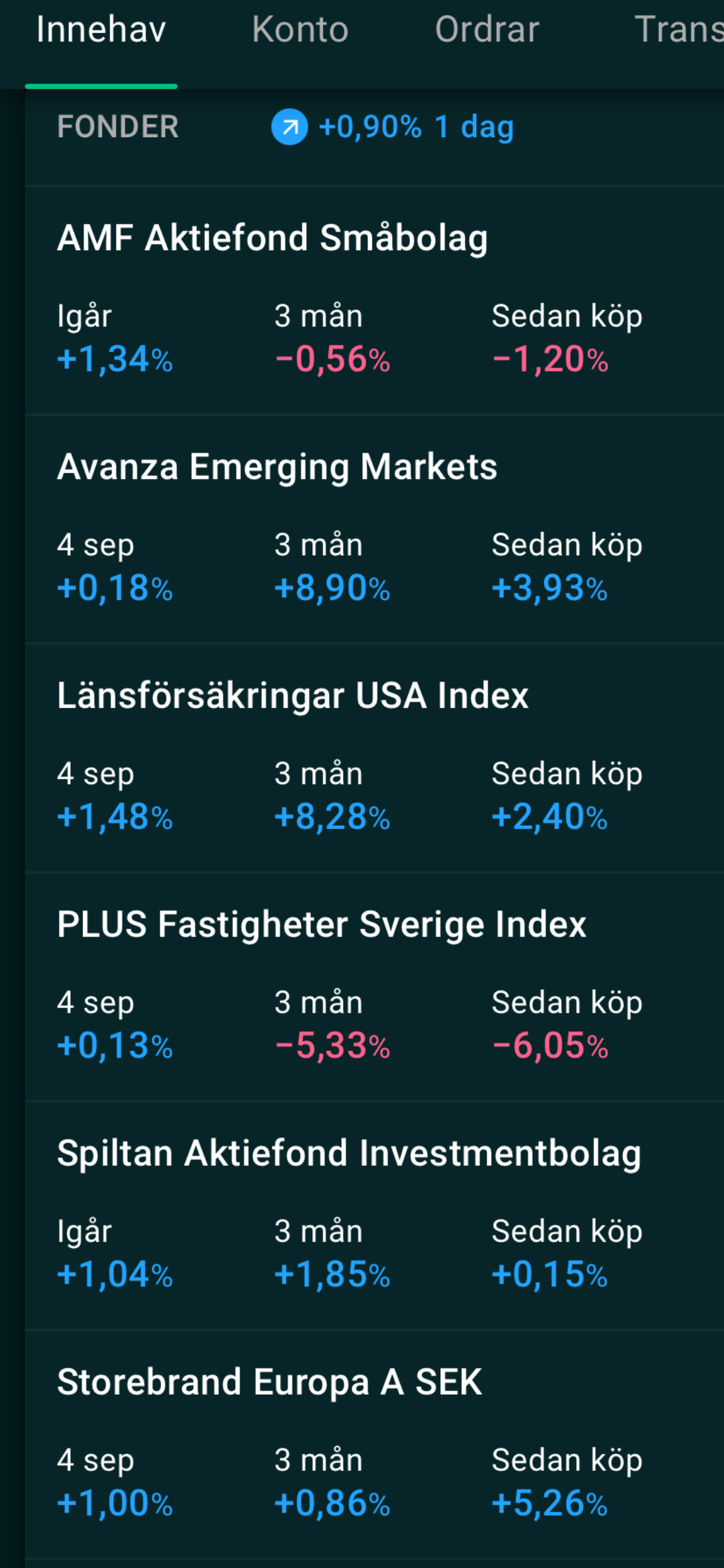Tap PLUS Fastigheter Sedan köp −6,05%
This screenshot has height=1568, width=724.
550,1045
